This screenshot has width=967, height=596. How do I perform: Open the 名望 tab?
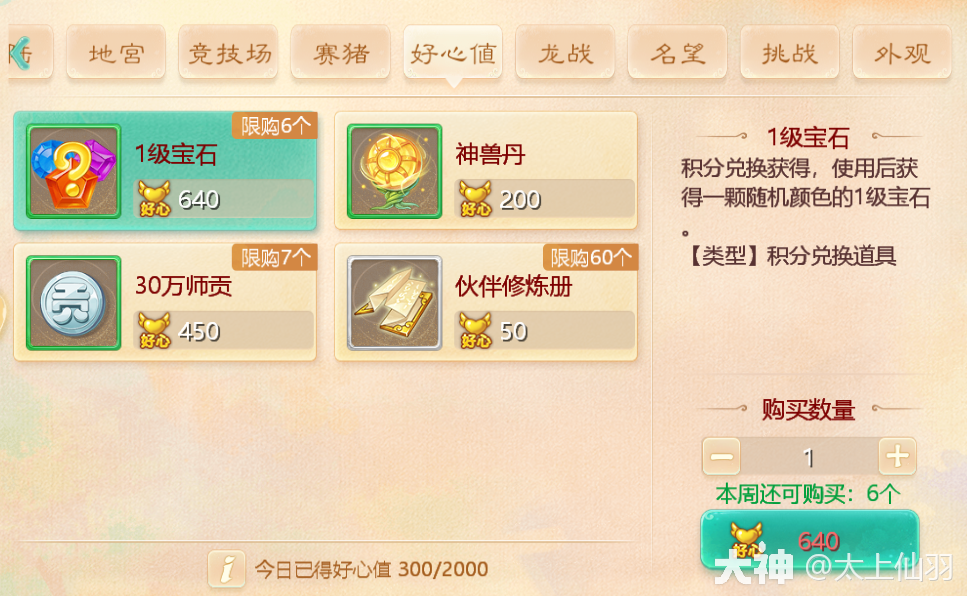(x=677, y=53)
